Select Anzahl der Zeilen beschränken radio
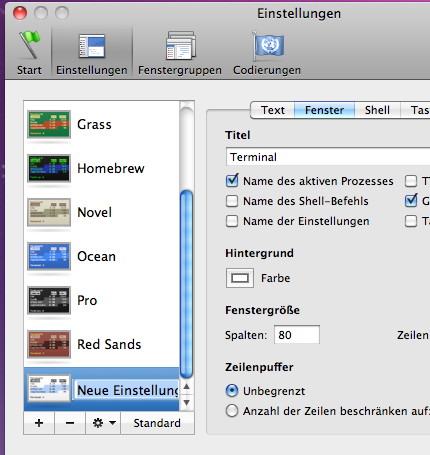Screen dimensions: 430x455 tap(232, 411)
